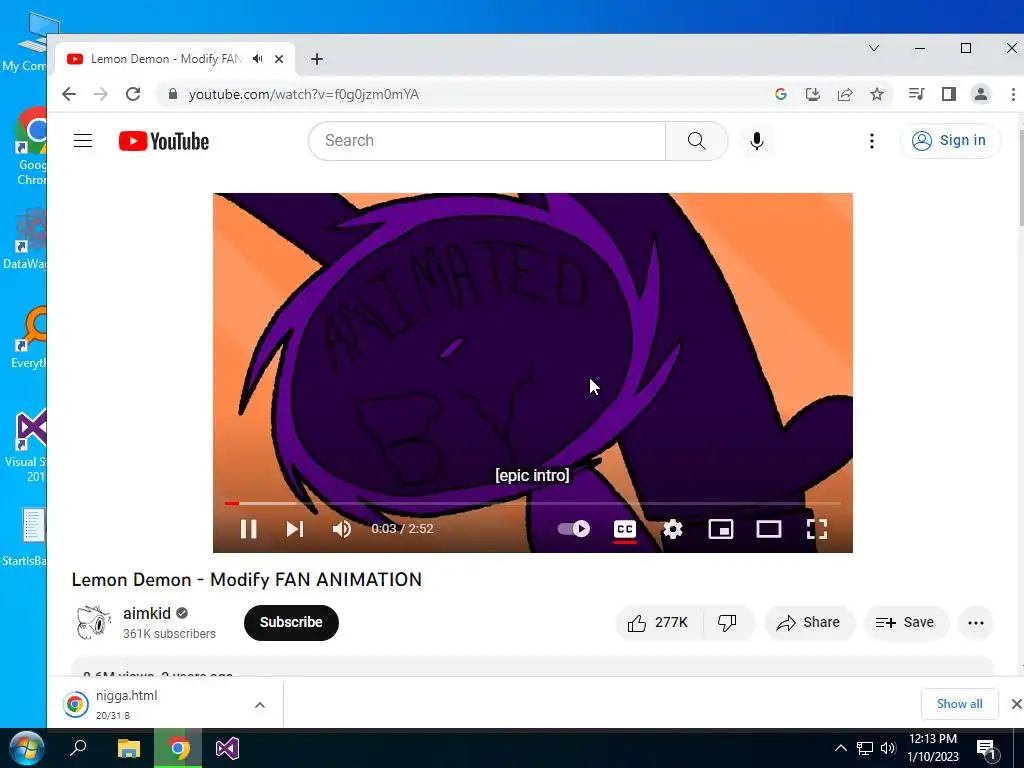
Task: Select the address bar URL
Action: tap(304, 94)
